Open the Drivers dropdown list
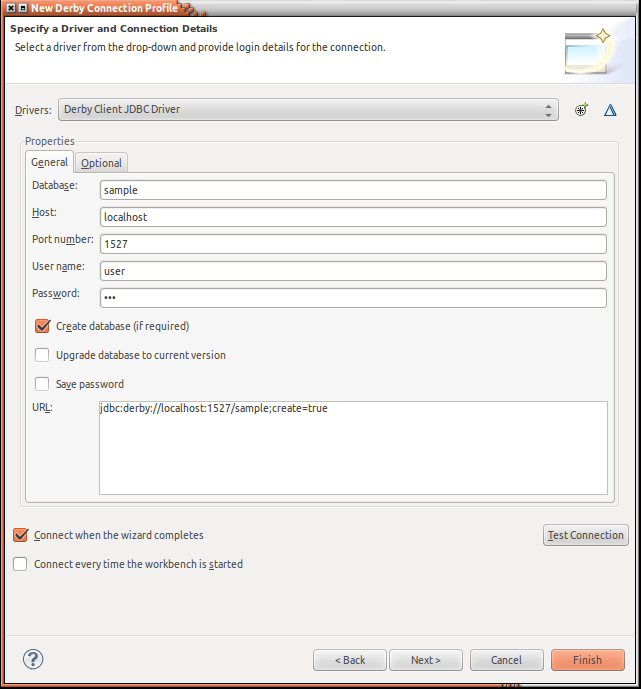 click(308, 109)
